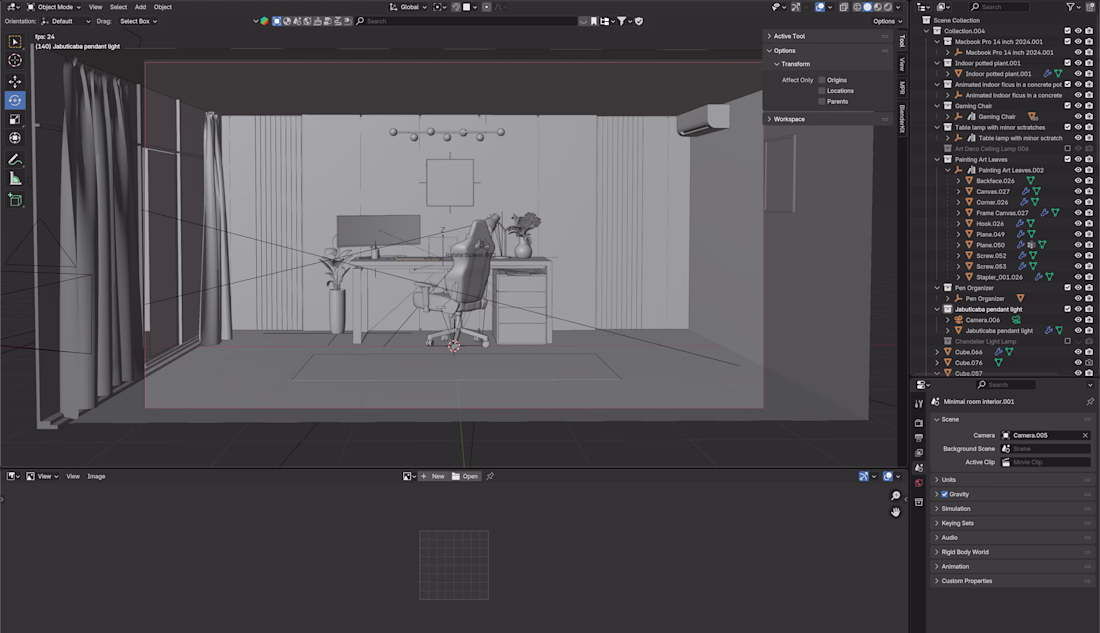Image resolution: width=1100 pixels, height=633 pixels.
Task: Hide Canvas.027 with its eye icon
Action: pos(1078,192)
